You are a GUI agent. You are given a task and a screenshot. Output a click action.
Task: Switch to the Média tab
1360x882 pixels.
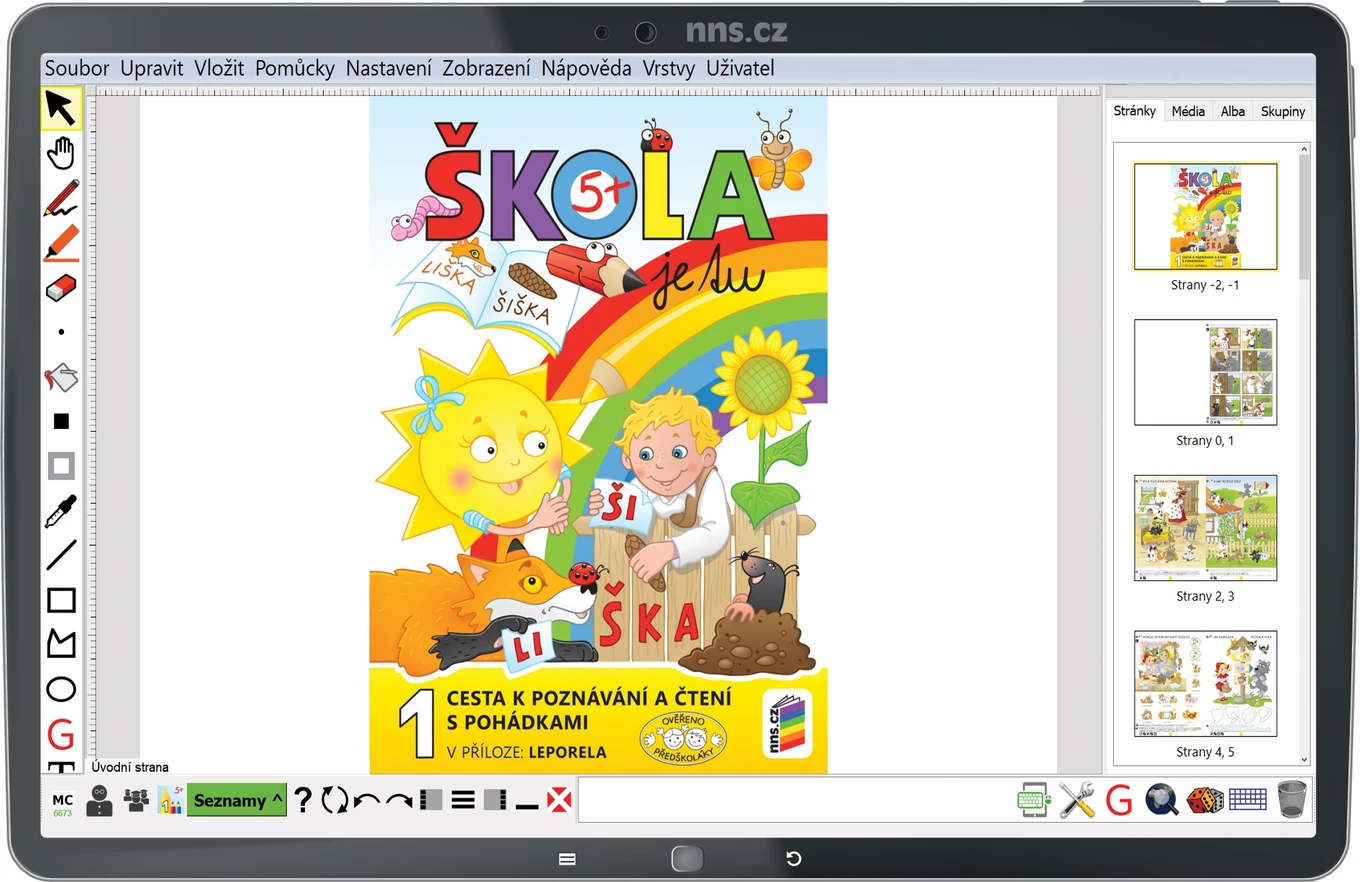[1188, 111]
